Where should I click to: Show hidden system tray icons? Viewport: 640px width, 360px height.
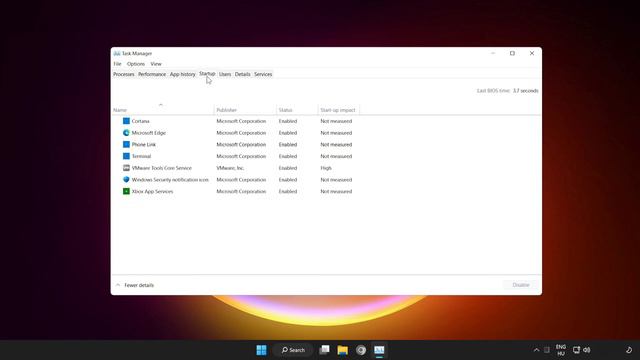[x=536, y=350]
